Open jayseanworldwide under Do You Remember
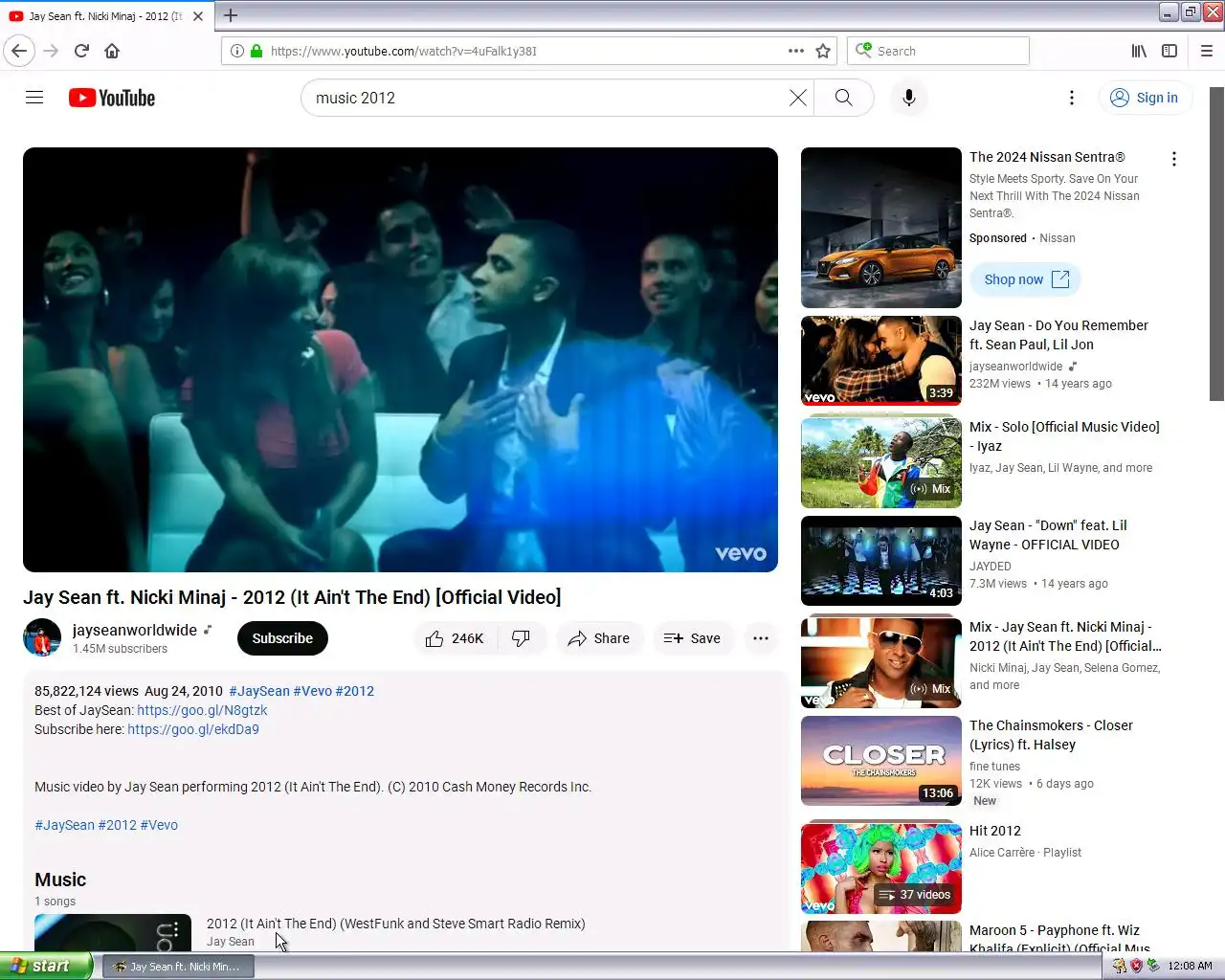The height and width of the screenshot is (980, 1225). (1015, 367)
